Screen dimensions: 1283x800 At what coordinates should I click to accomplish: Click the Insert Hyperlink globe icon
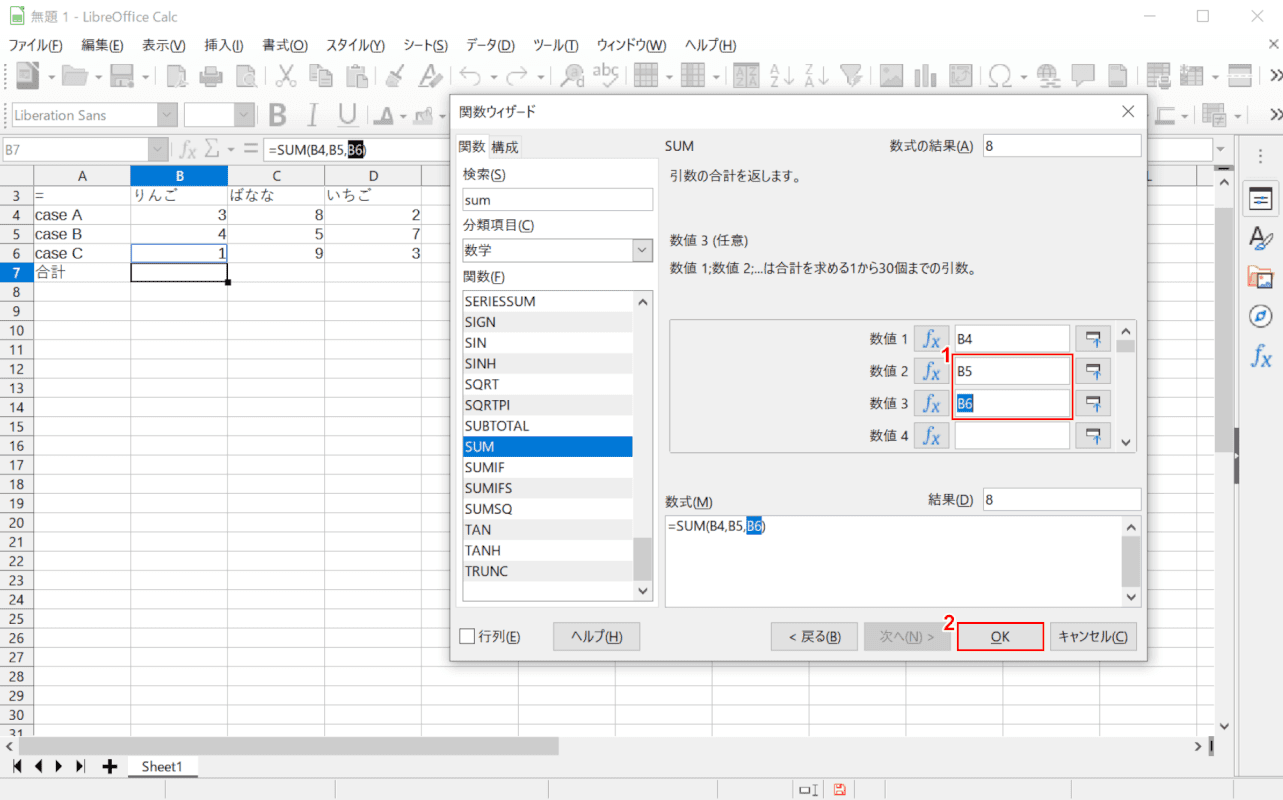(1048, 76)
